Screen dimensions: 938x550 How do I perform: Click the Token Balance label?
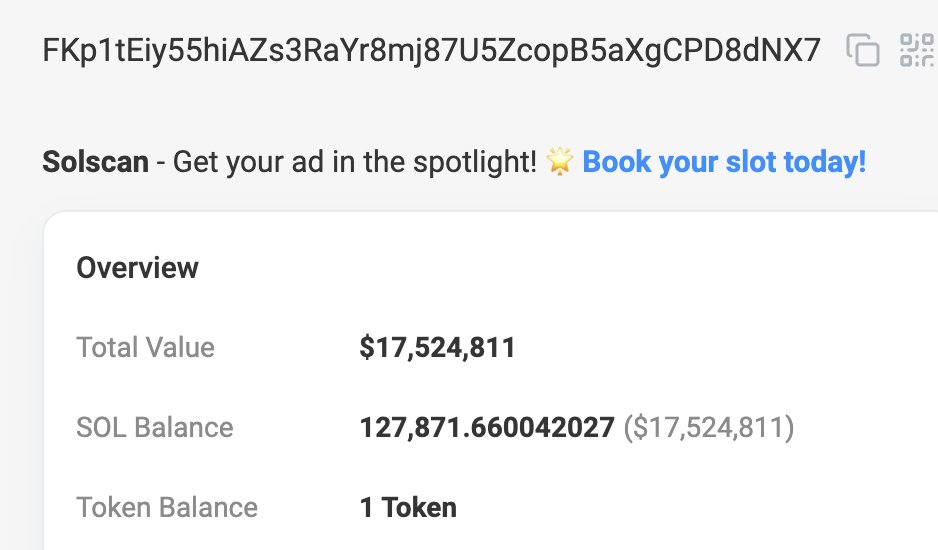tap(167, 507)
